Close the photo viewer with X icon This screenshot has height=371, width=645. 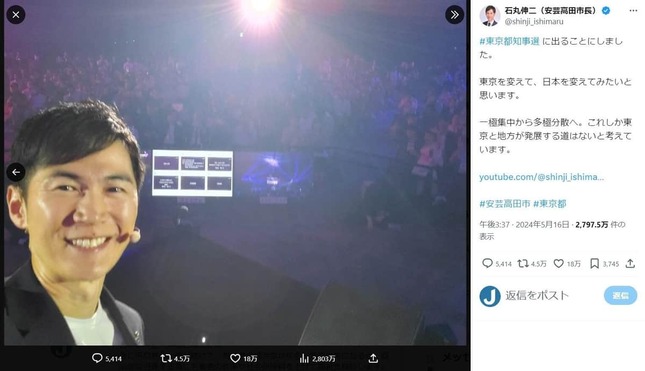(x=16, y=15)
